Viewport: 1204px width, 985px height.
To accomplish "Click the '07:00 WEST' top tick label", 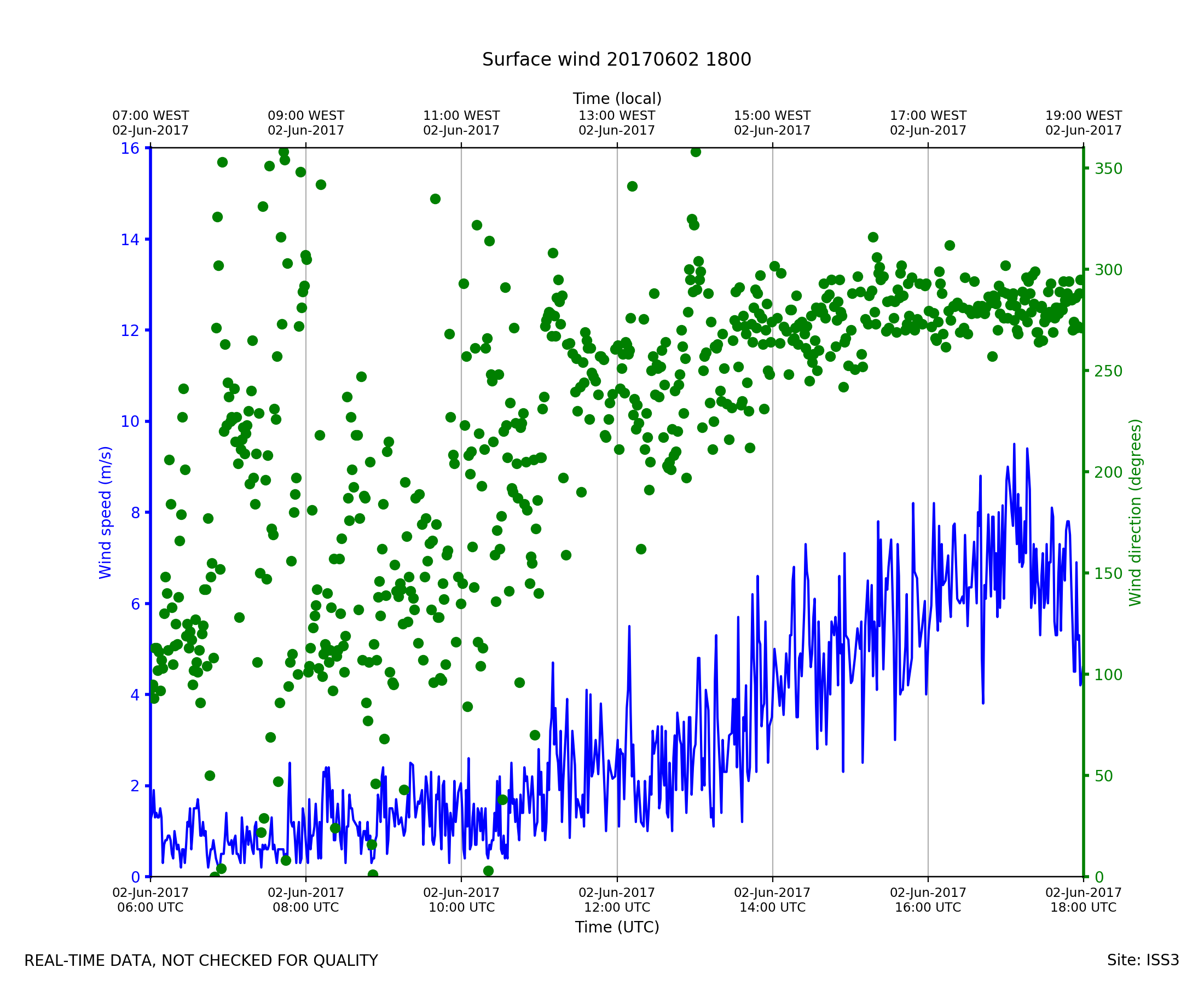I will coord(150,116).
